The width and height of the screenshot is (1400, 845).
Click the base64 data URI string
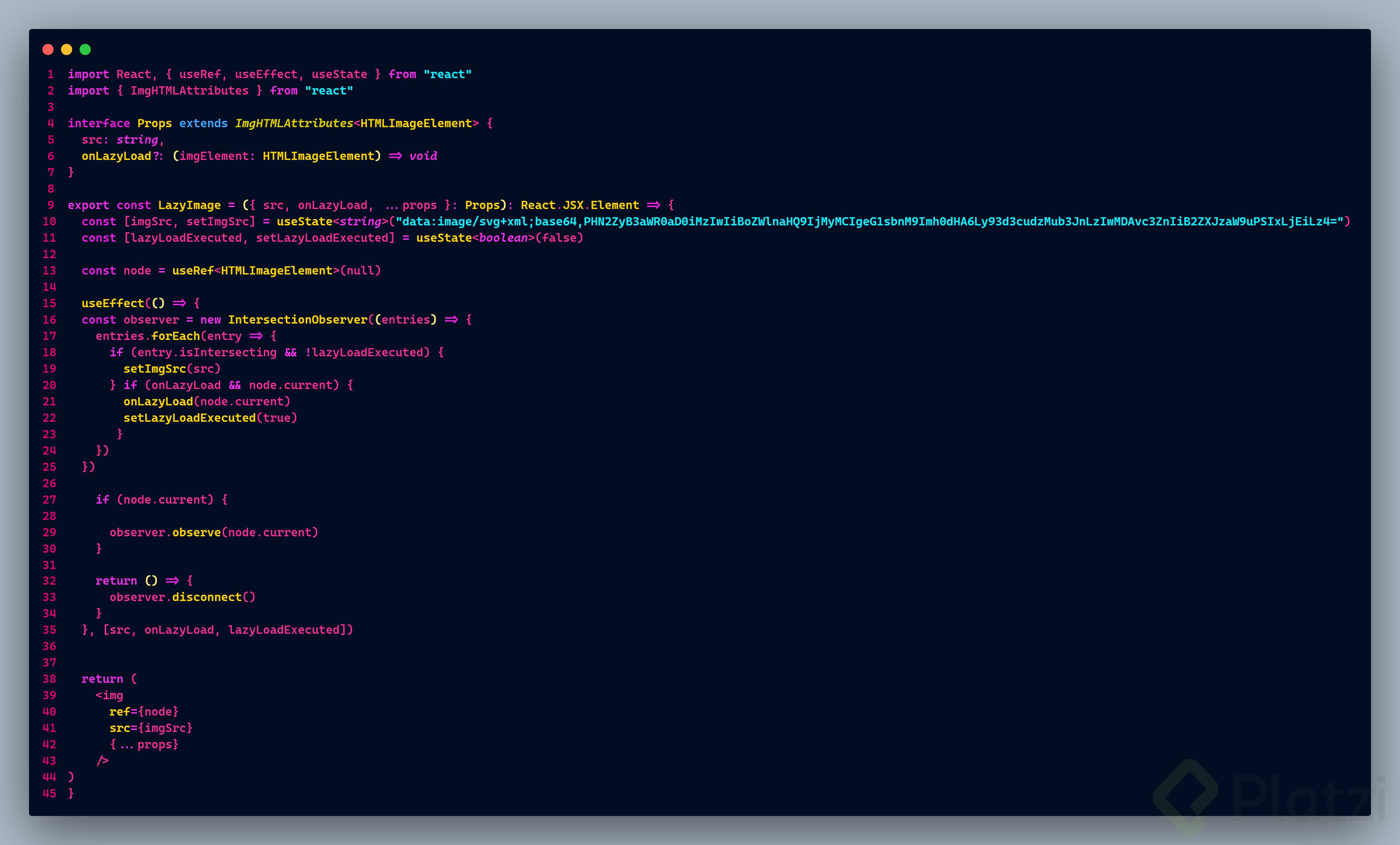coord(869,222)
